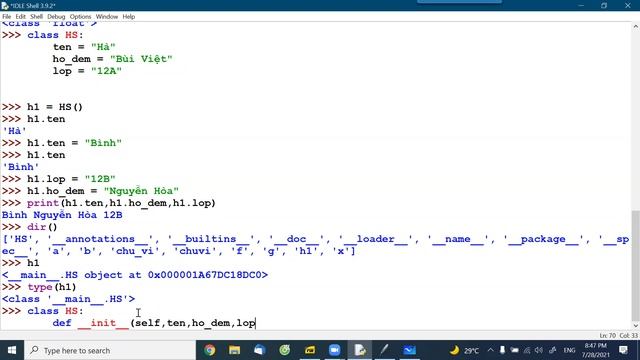640x360 pixels.
Task: Click the Windows Start button
Action: point(12,350)
